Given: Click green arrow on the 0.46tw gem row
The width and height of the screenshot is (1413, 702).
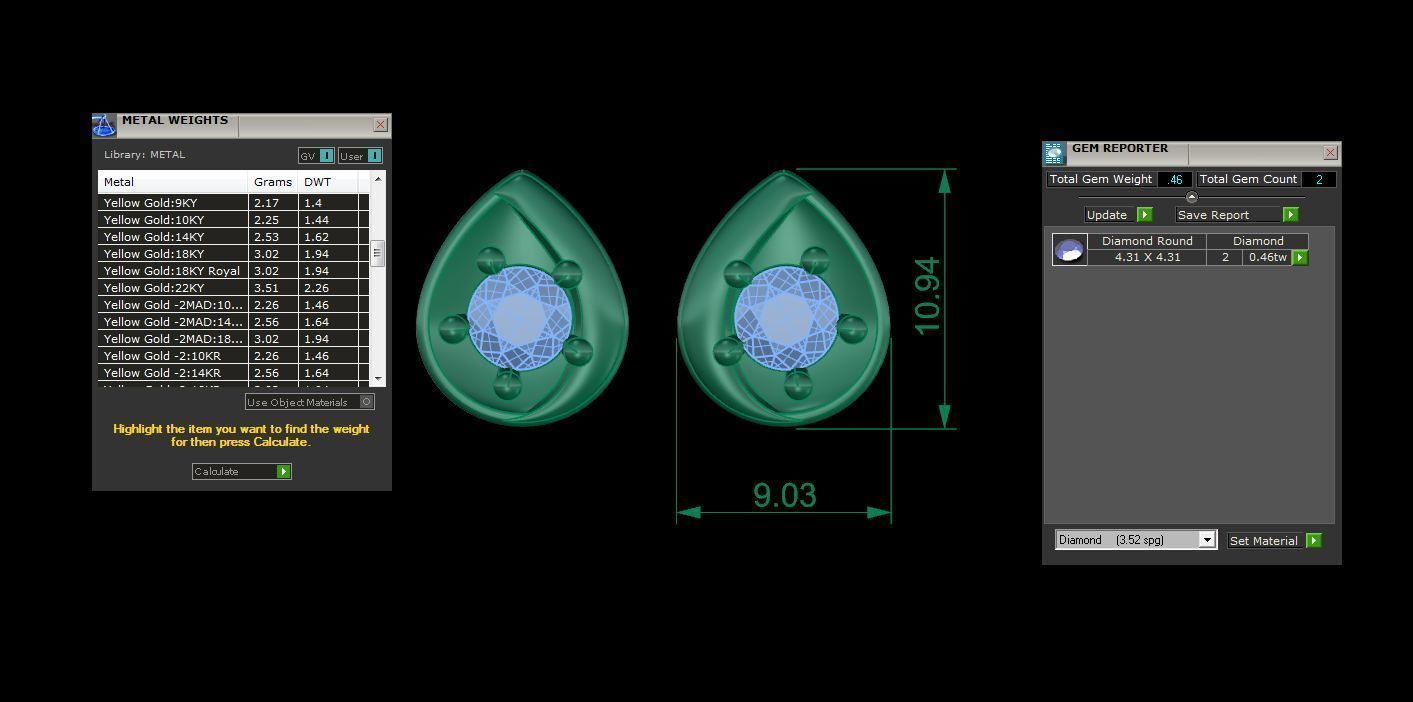Looking at the screenshot, I should 1300,257.
